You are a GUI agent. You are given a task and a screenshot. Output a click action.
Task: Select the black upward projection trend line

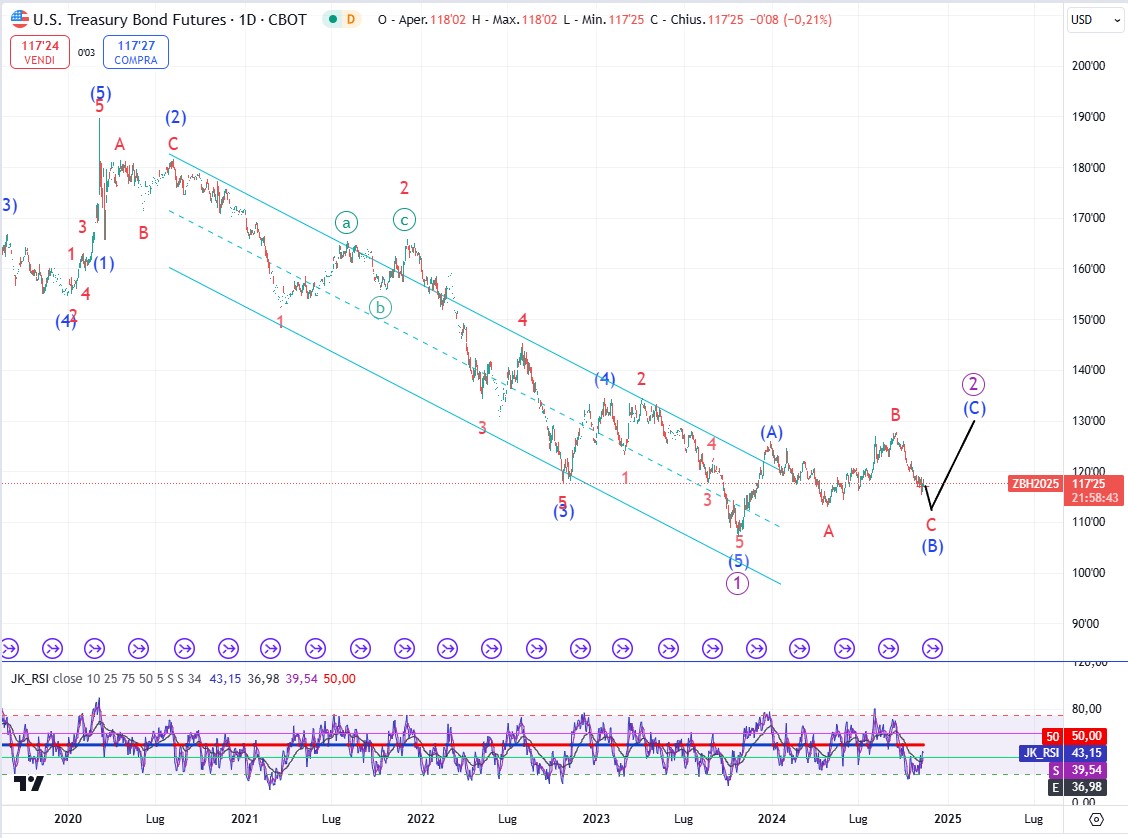pos(953,464)
